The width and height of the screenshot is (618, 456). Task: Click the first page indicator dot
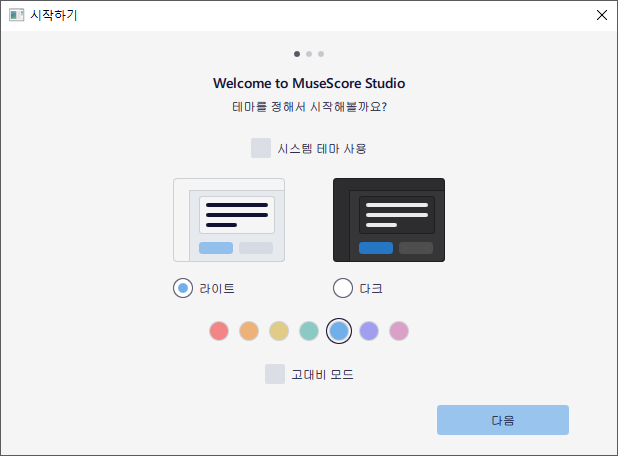click(x=297, y=54)
